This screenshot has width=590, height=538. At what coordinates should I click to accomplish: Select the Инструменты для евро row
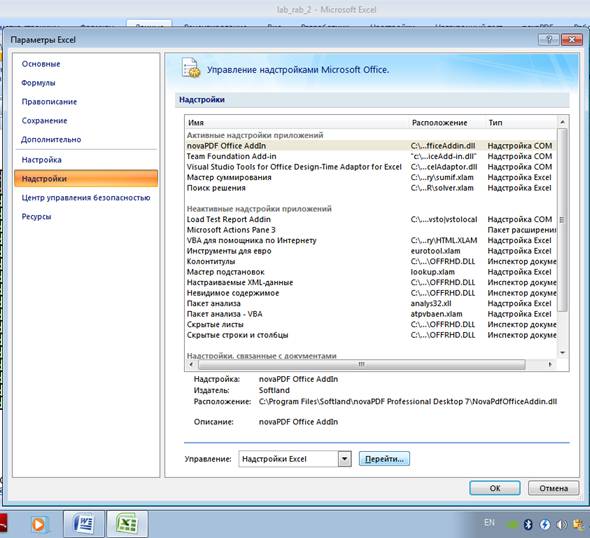370,251
